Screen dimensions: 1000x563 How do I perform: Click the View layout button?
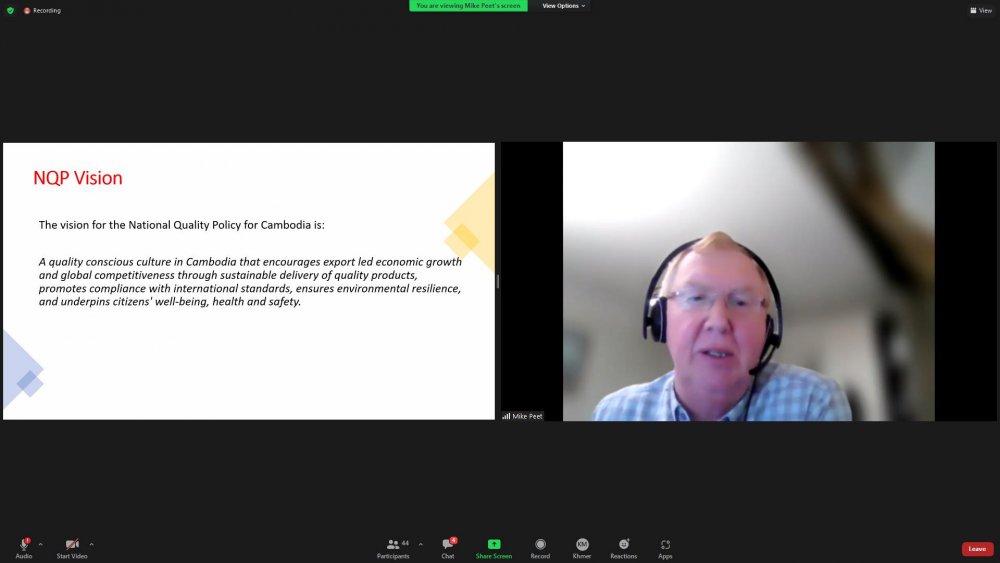point(980,10)
